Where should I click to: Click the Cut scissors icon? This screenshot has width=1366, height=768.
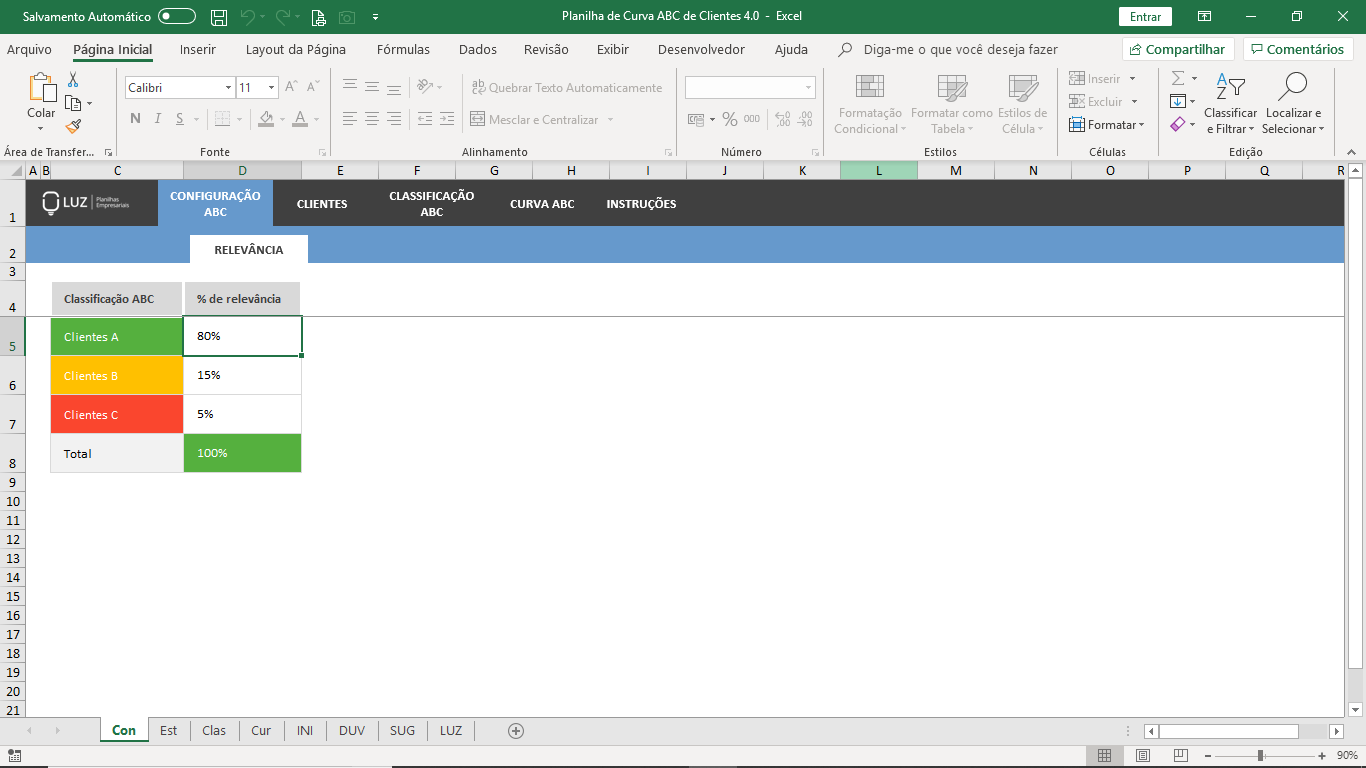point(73,80)
